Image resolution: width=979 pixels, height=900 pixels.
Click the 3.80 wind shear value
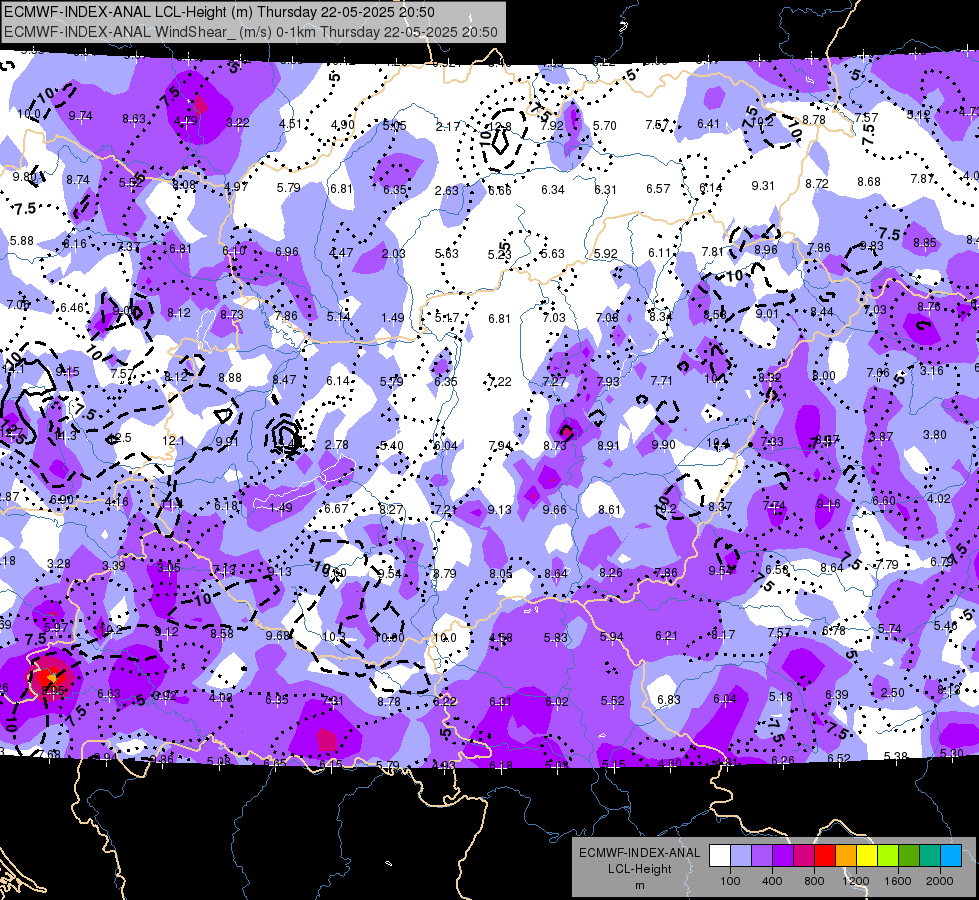click(935, 435)
